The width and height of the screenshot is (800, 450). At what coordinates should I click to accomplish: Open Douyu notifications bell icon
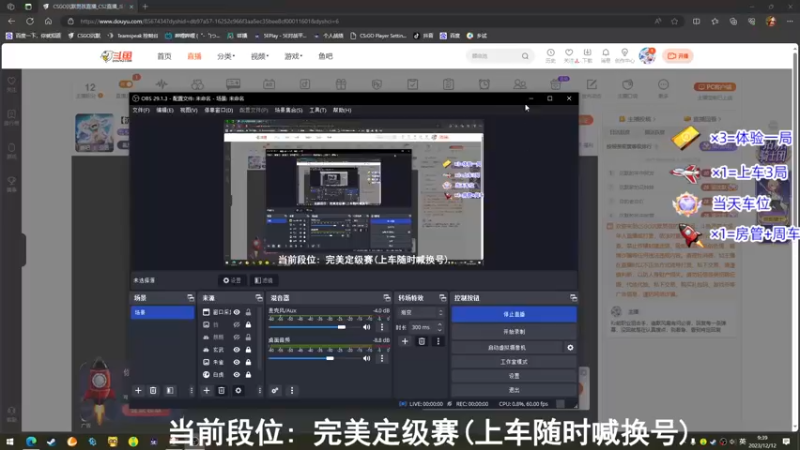pos(606,53)
